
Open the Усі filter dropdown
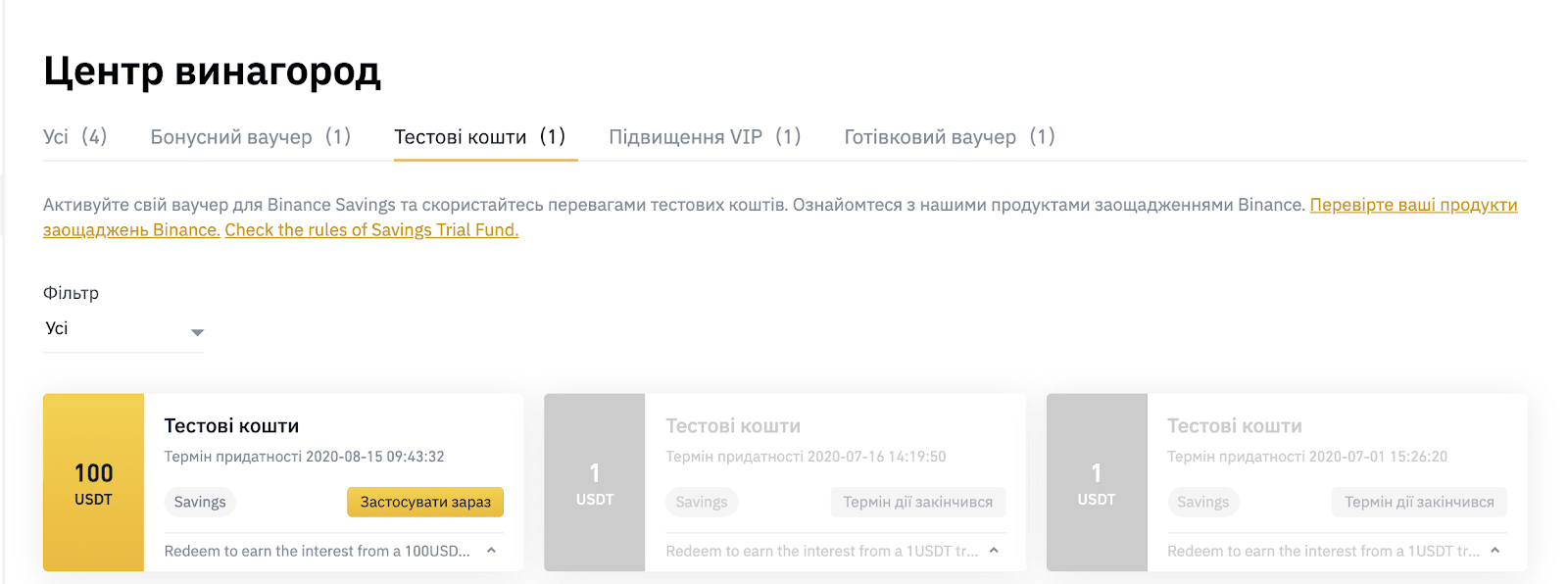(123, 329)
